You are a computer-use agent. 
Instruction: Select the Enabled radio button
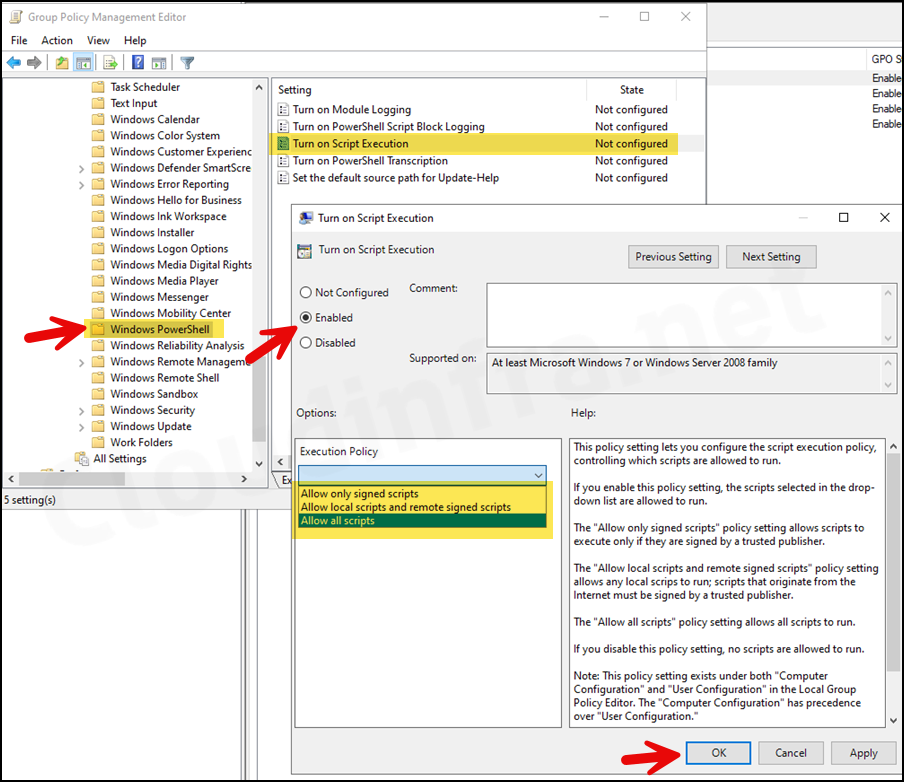[306, 318]
